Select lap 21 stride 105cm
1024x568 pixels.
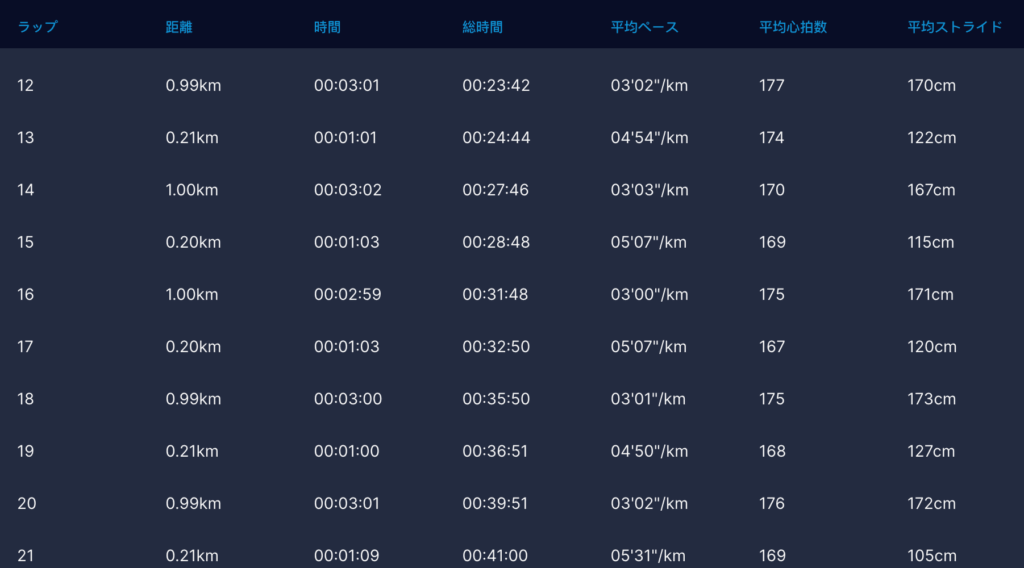932,556
